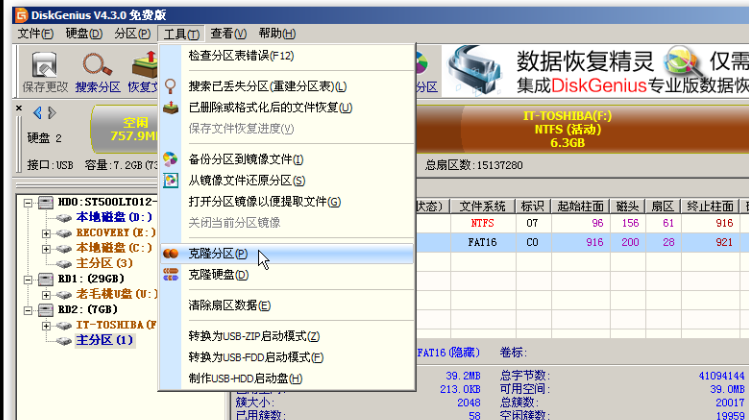The height and width of the screenshot is (420, 749).
Task: Open the 帮助(H) menu
Action: coord(277,34)
